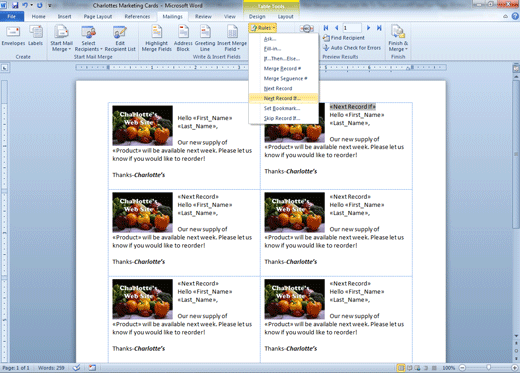Click the highlighted «Next Record If» field

click(353, 107)
